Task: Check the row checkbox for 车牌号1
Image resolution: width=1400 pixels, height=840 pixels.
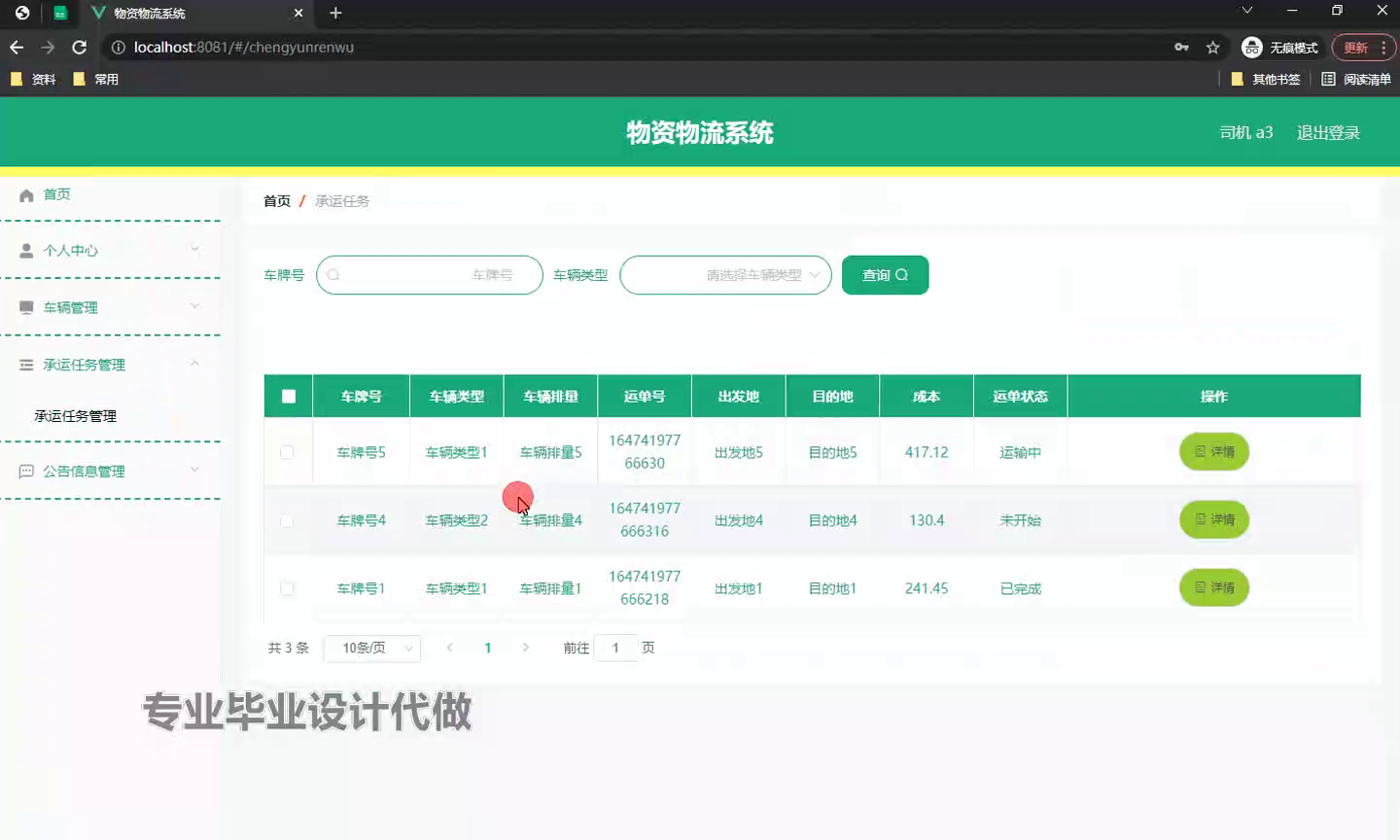Action: 287,588
